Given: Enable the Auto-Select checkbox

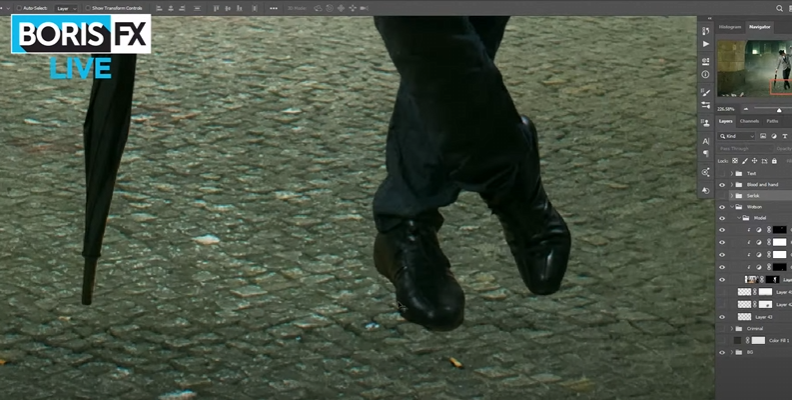Looking at the screenshot, I should click(19, 8).
